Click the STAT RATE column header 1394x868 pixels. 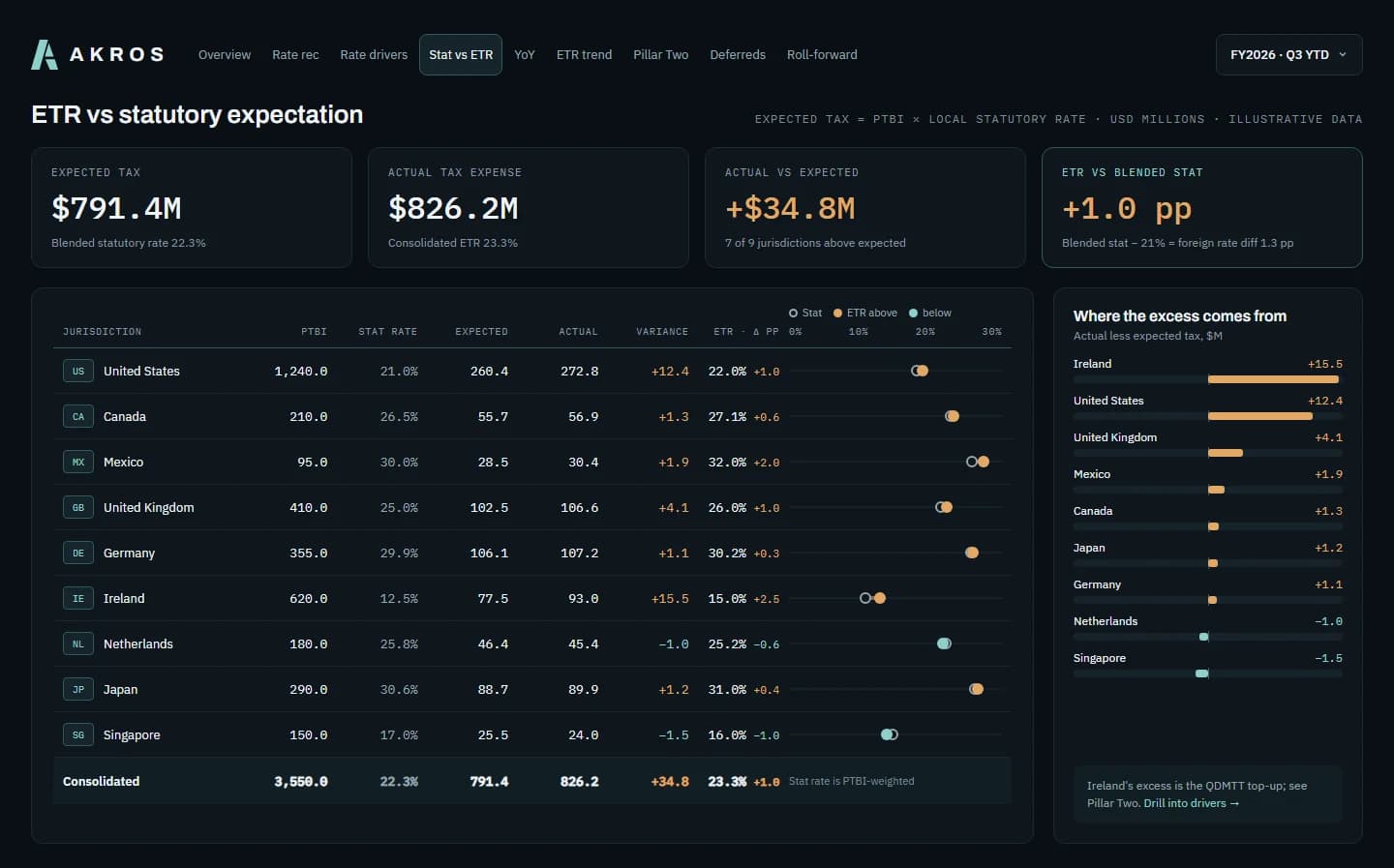pyautogui.click(x=388, y=332)
